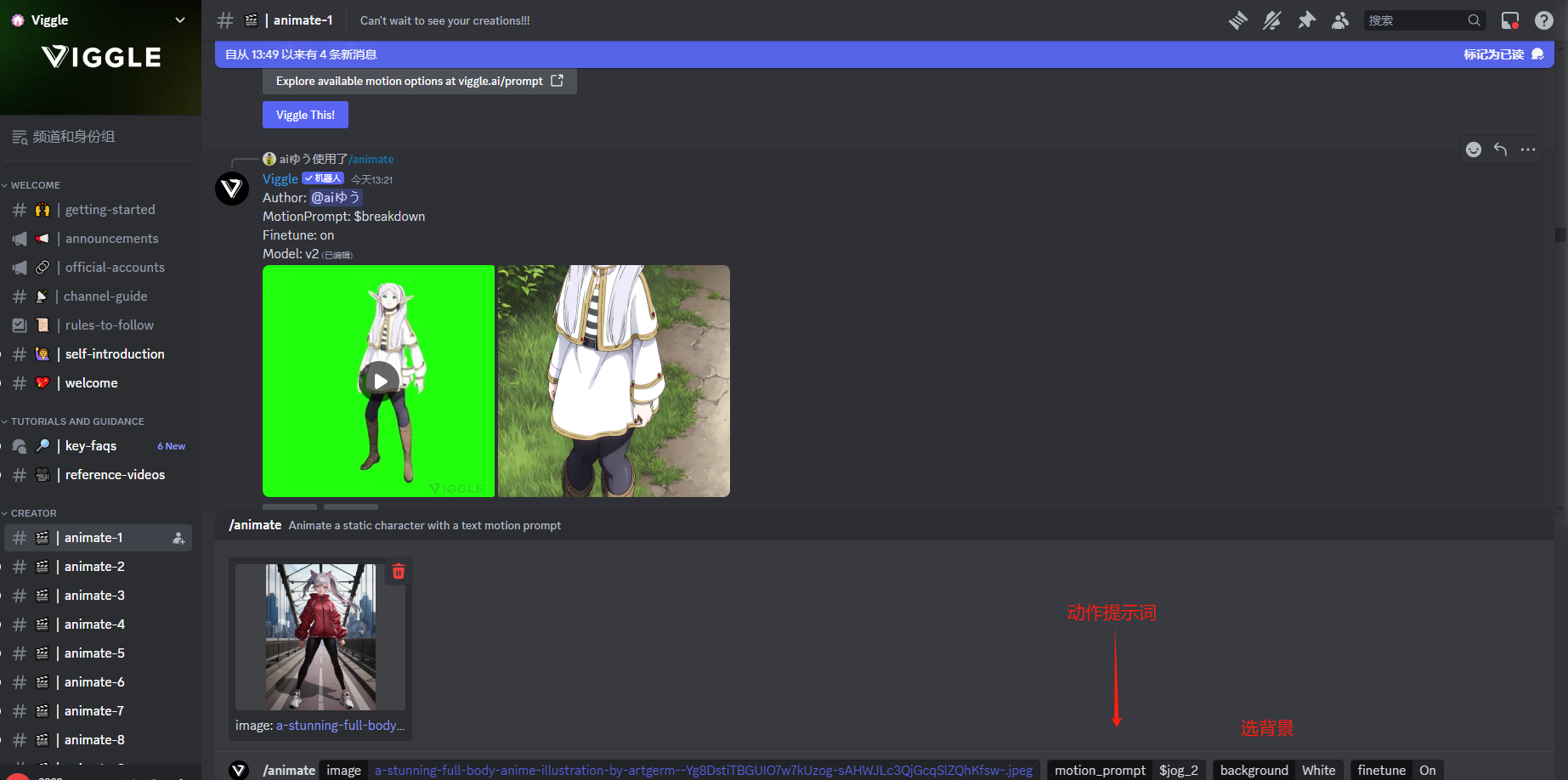Click the image filename link under thumbnail
Image resolution: width=1568 pixels, height=780 pixels.
click(x=340, y=726)
